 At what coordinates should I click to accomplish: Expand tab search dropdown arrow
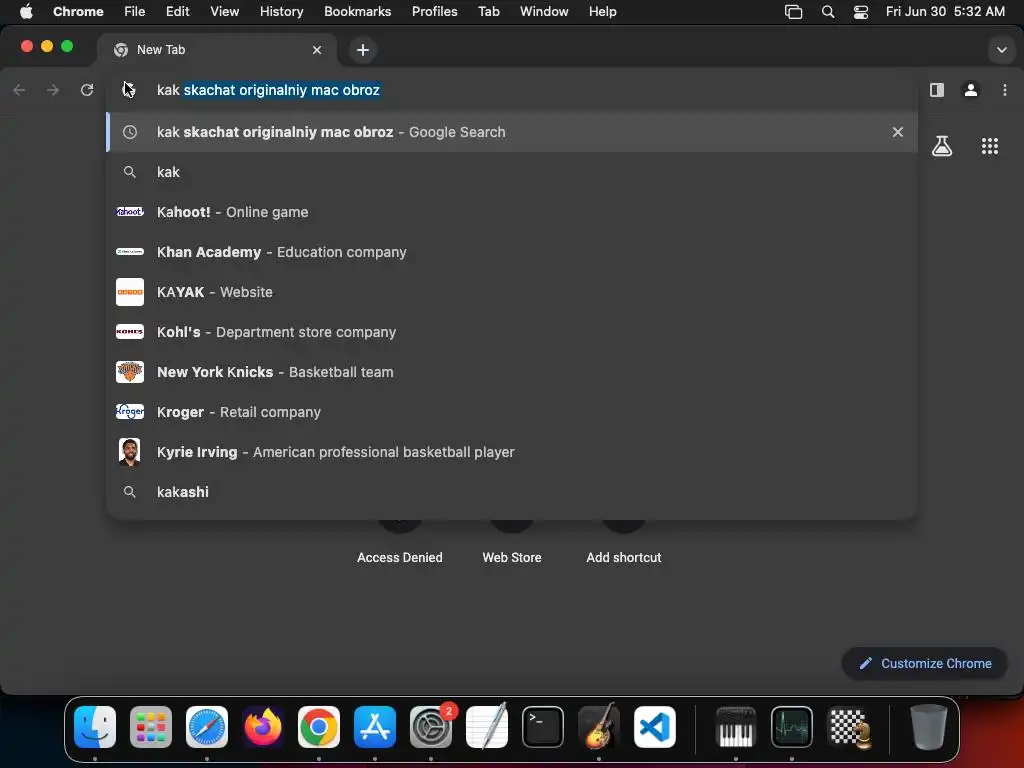(1001, 50)
